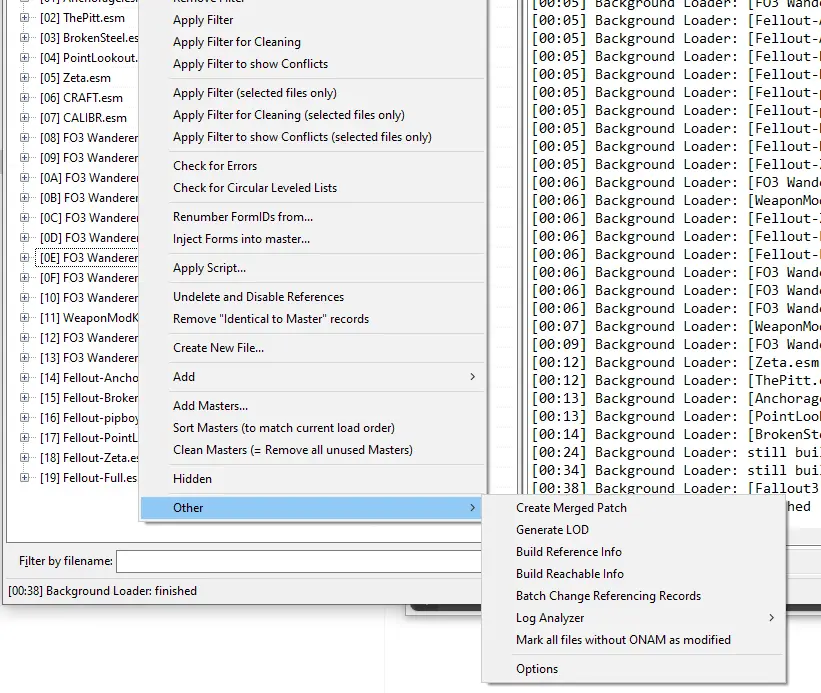This screenshot has height=693, width=821.
Task: Select the [10] FO3 Wanderer tree row
Action: click(x=89, y=298)
